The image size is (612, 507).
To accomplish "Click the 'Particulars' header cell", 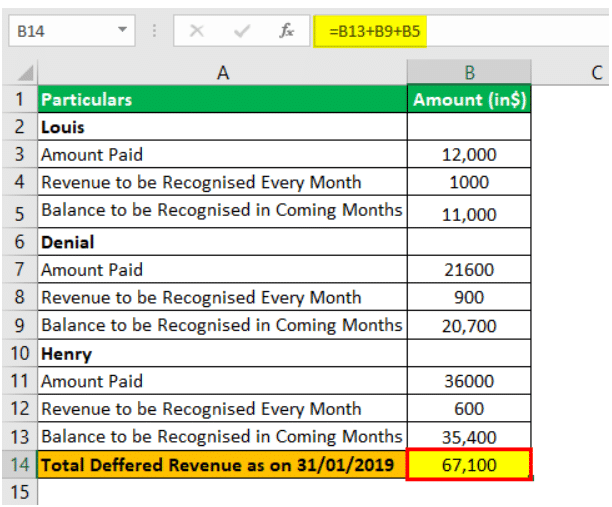I will point(222,99).
